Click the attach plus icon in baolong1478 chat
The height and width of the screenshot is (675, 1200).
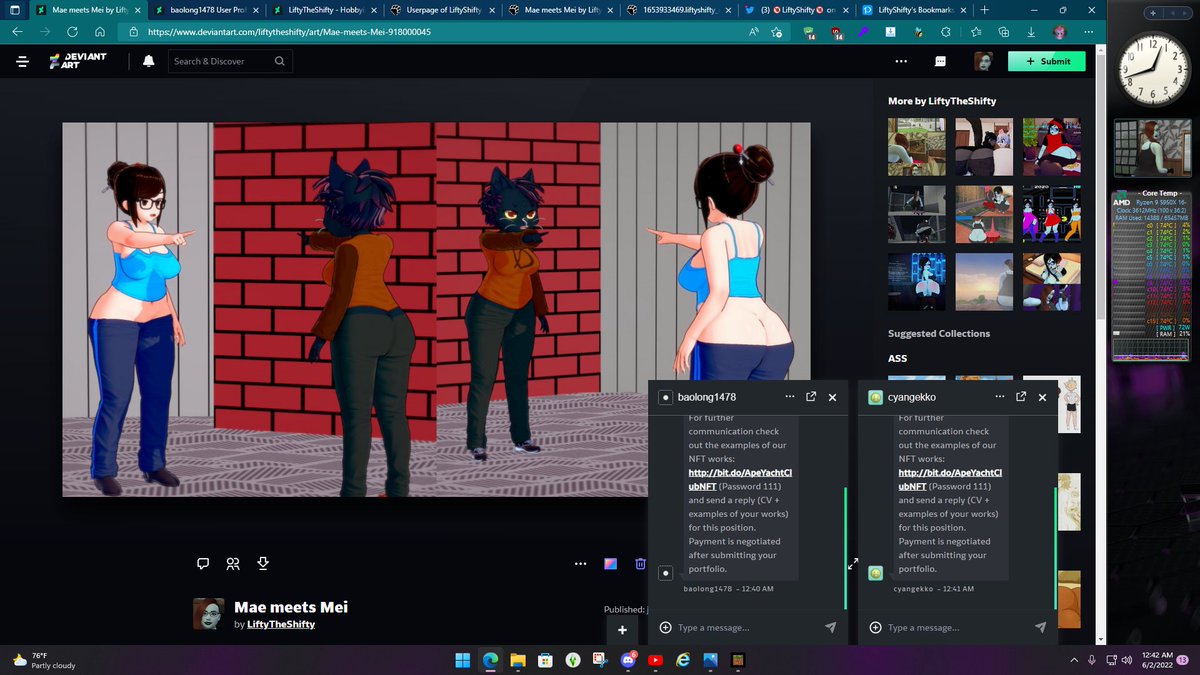[665, 627]
